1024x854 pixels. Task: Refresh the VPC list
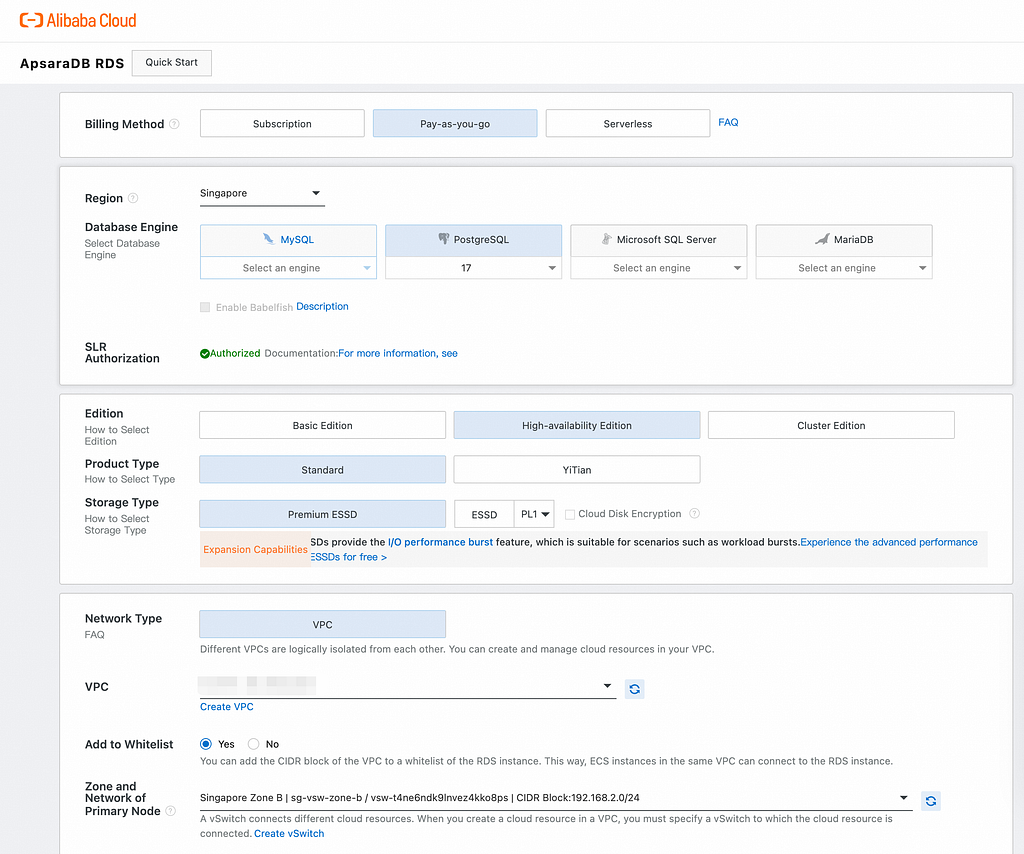pos(634,689)
